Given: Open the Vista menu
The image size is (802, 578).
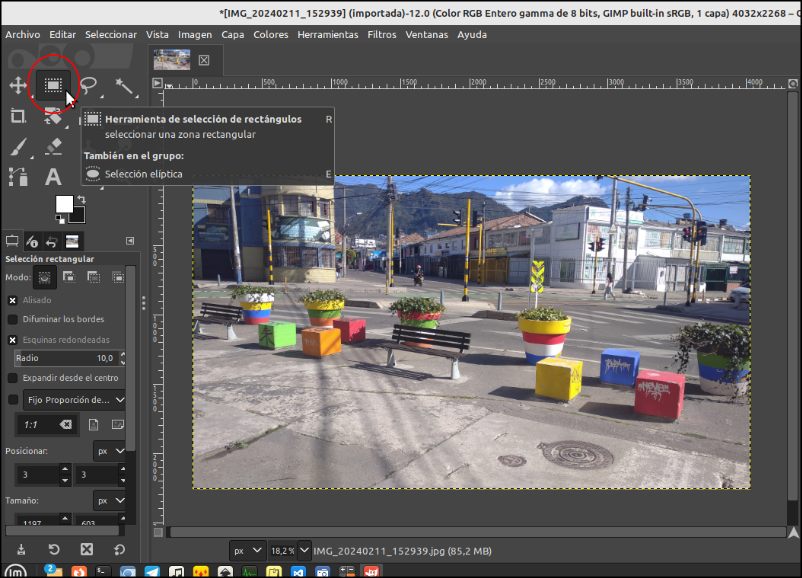Looking at the screenshot, I should (x=157, y=35).
